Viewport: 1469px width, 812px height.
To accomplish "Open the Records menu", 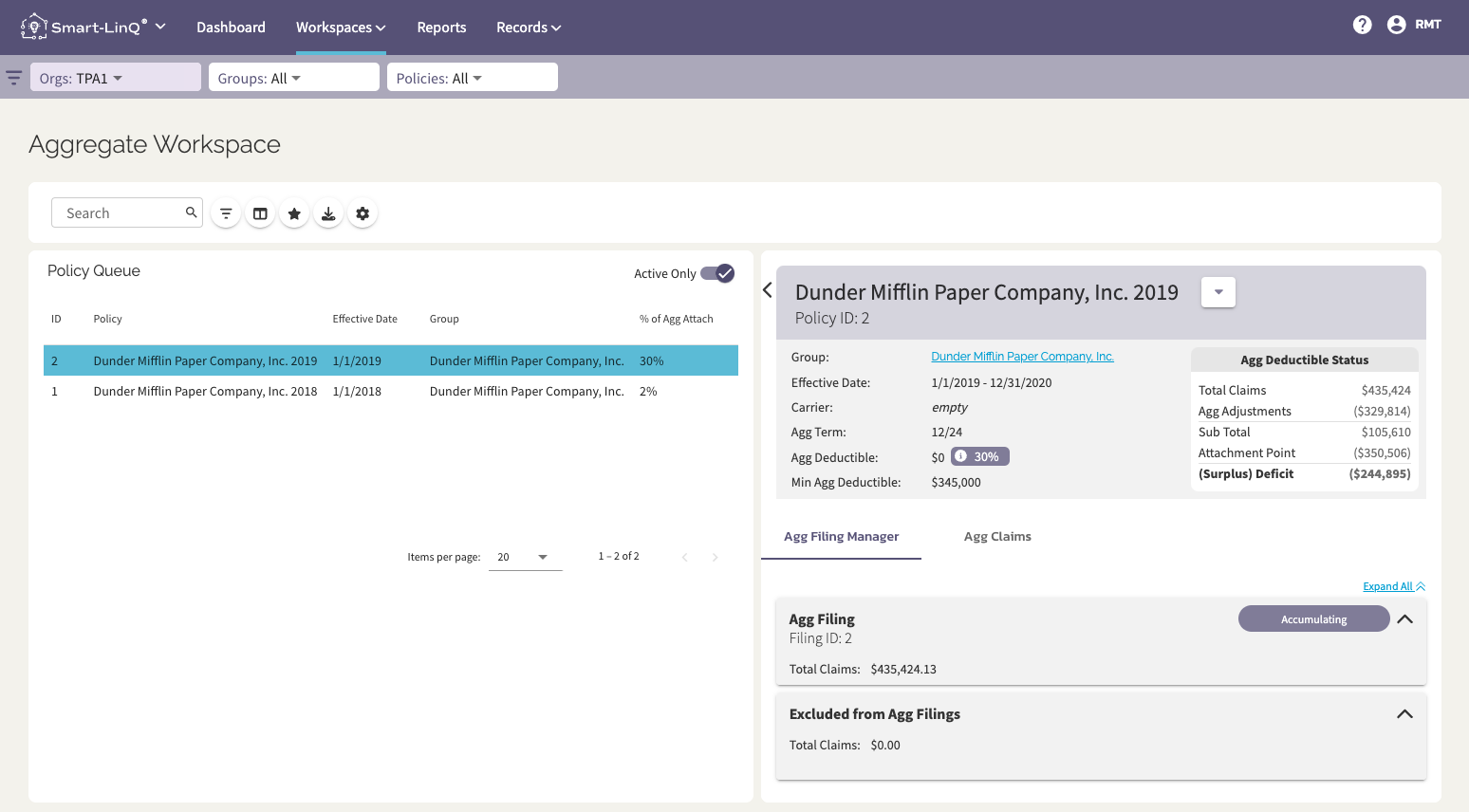I will (529, 28).
